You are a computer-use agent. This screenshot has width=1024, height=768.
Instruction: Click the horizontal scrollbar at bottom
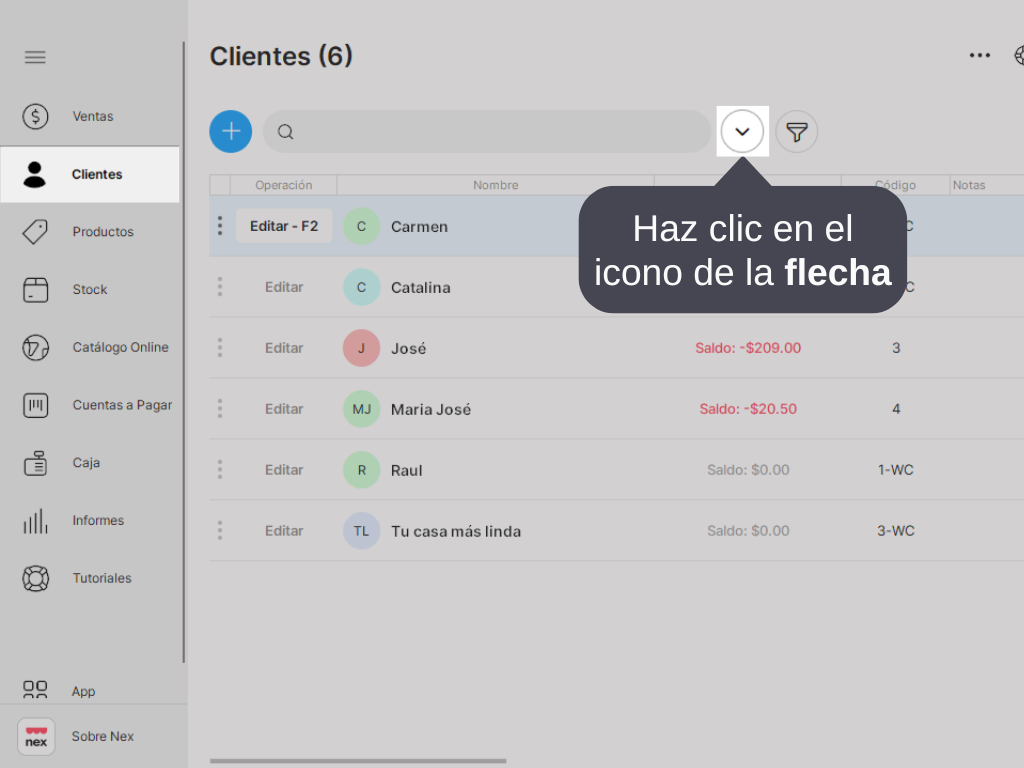pyautogui.click(x=358, y=761)
